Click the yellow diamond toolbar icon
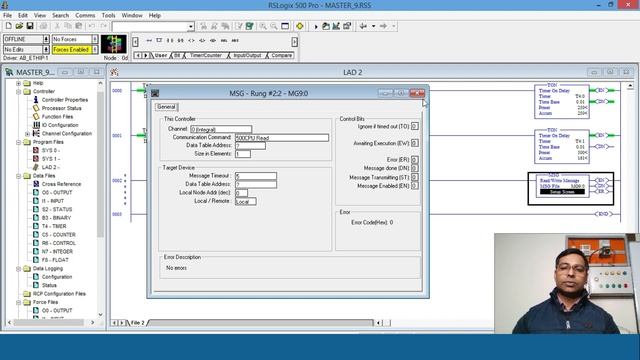The image size is (640, 360). [300, 26]
